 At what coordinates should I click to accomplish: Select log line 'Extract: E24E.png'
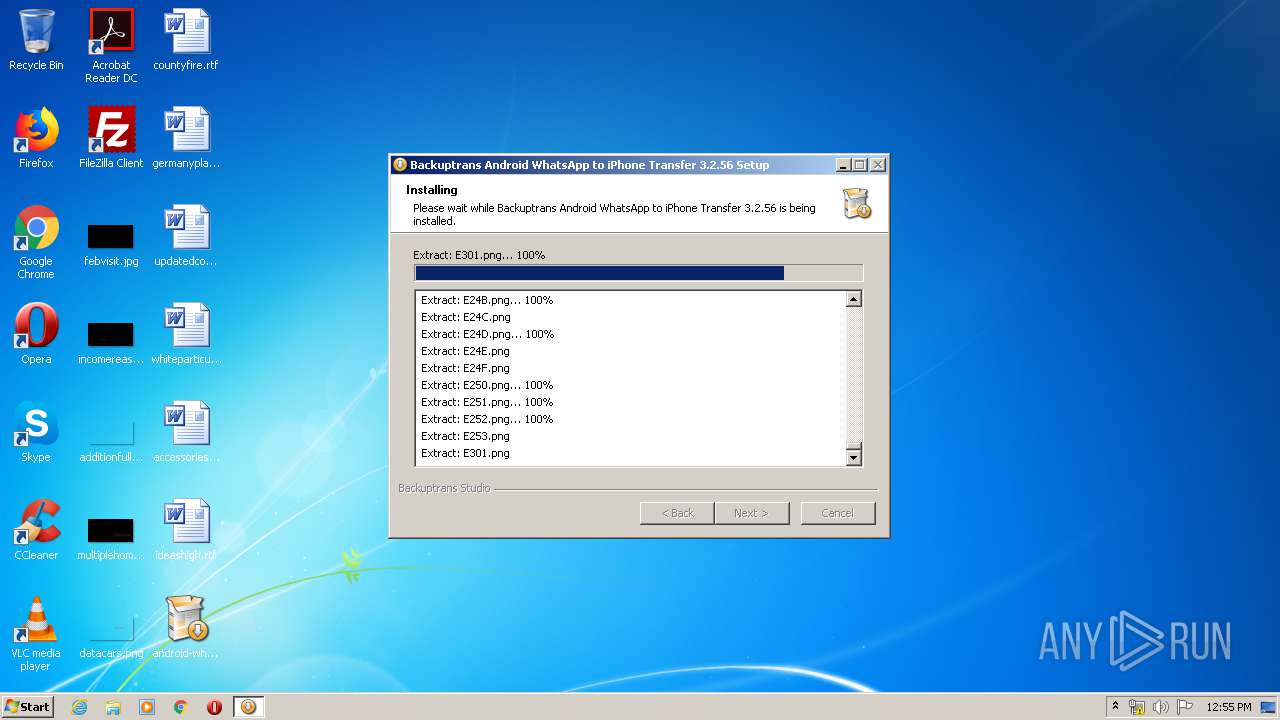coord(466,351)
